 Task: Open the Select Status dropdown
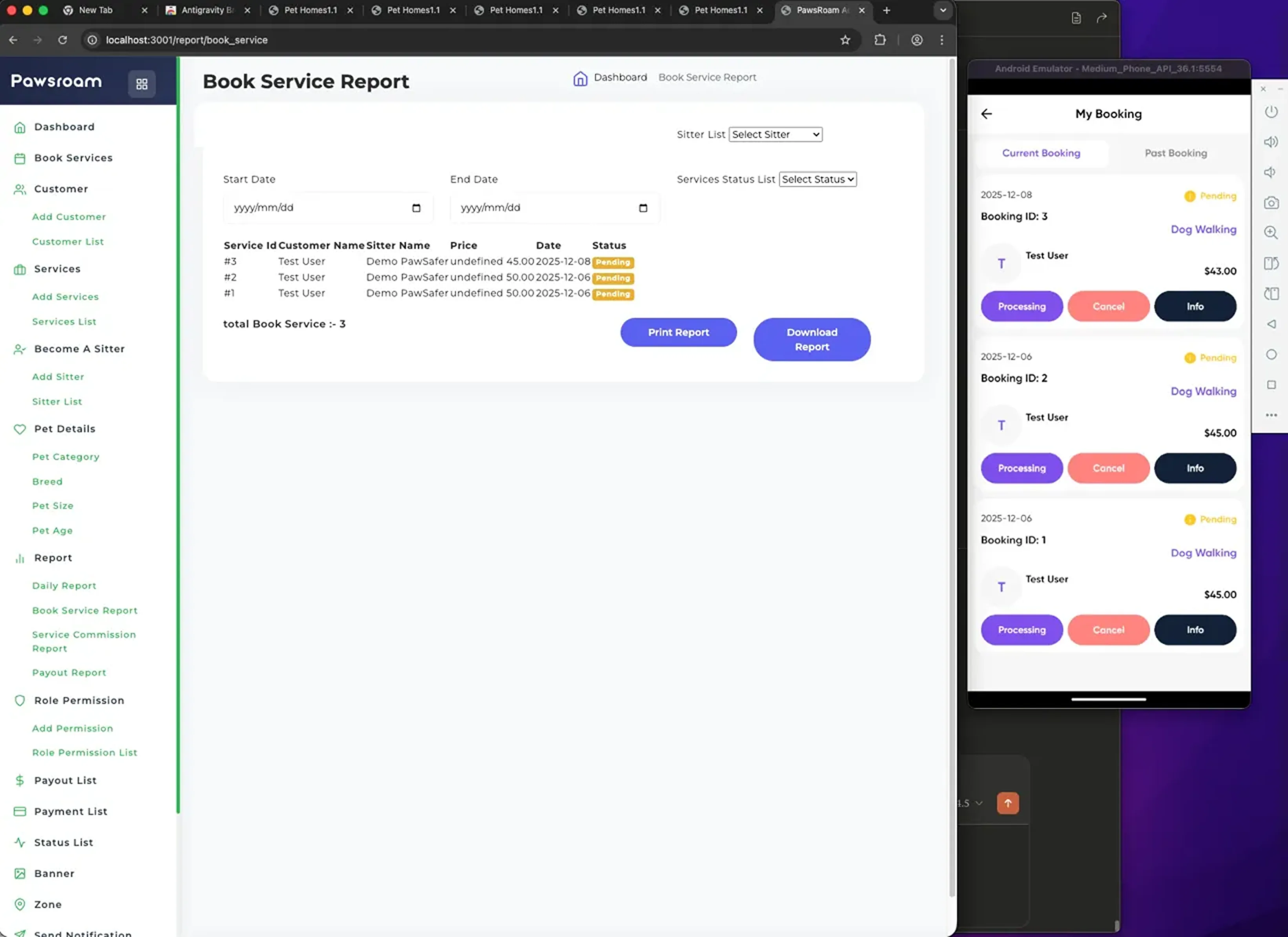coord(817,179)
